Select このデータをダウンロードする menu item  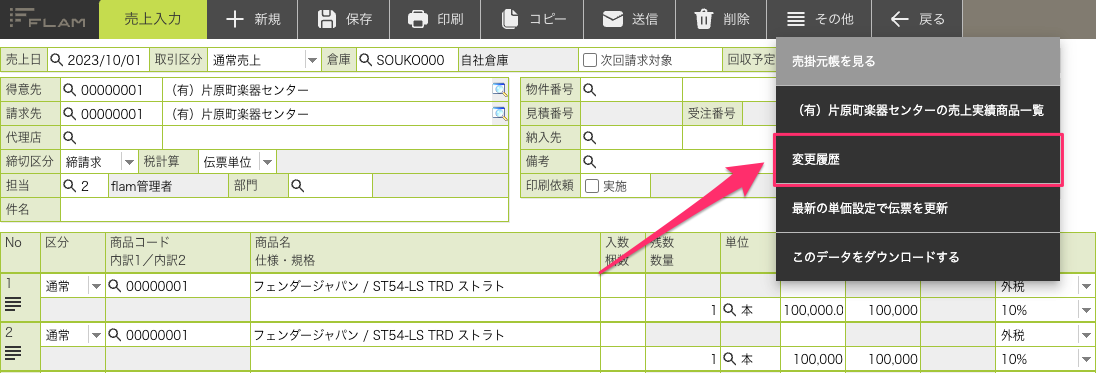[918, 257]
